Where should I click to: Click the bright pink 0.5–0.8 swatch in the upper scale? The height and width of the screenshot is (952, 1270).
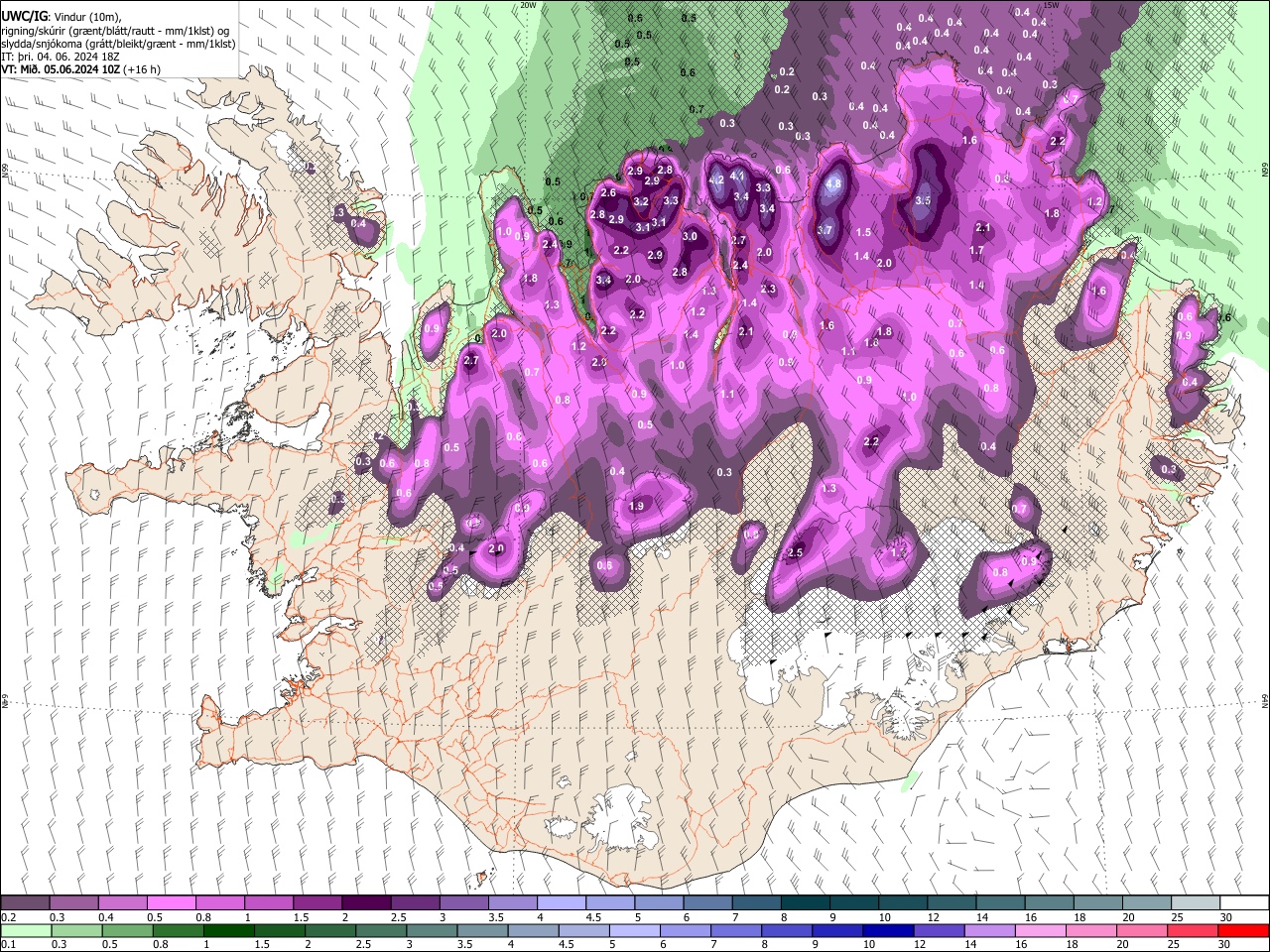(x=171, y=903)
